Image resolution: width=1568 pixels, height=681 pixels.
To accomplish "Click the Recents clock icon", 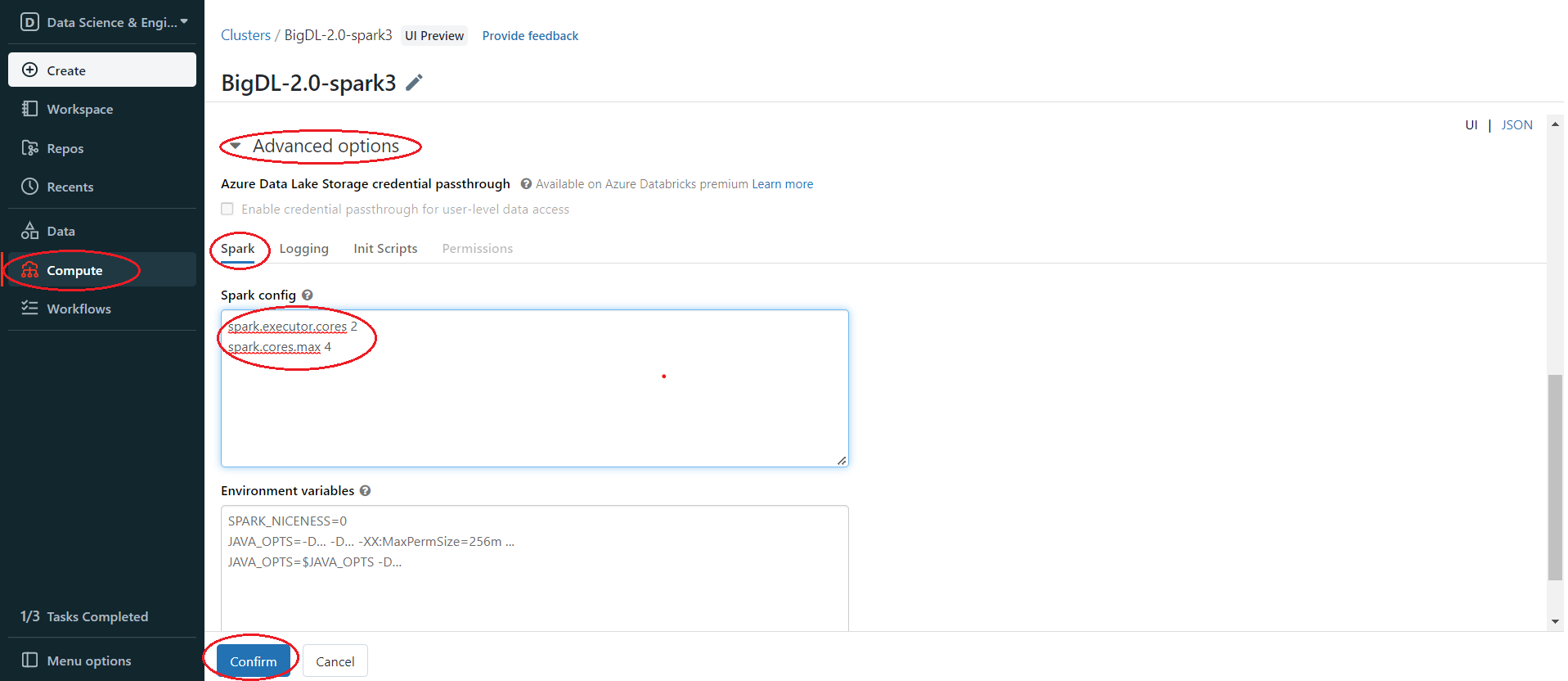I will point(29,187).
